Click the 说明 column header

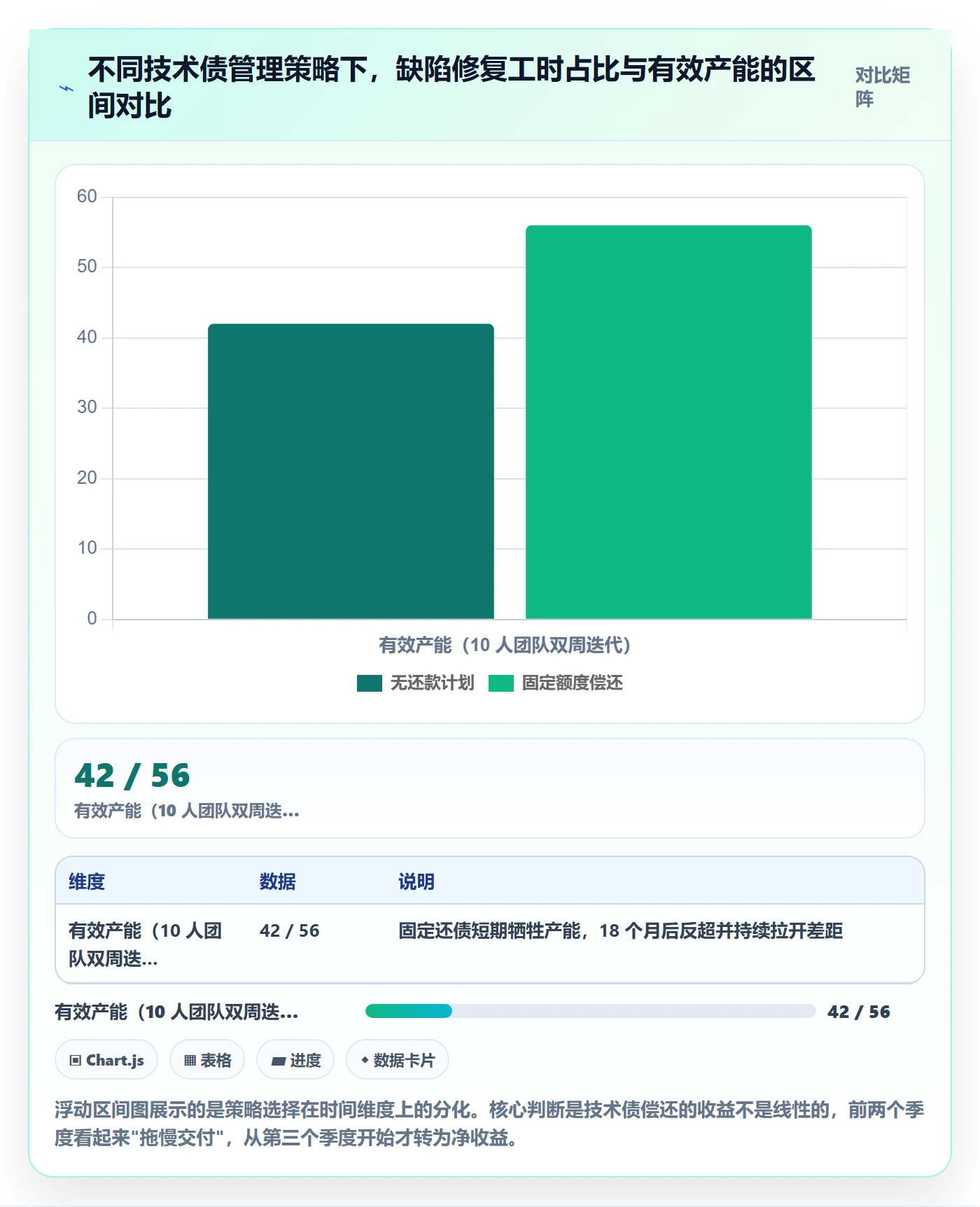pos(416,881)
